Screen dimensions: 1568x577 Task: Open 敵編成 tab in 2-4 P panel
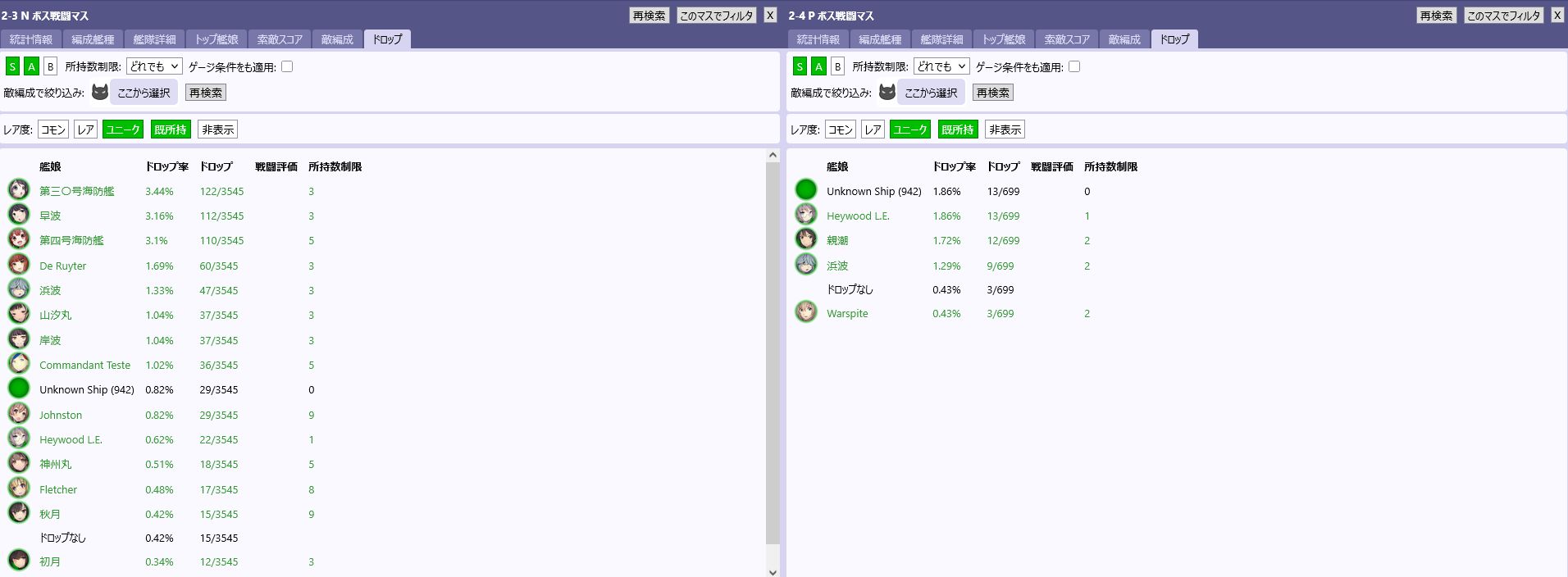tap(1124, 39)
